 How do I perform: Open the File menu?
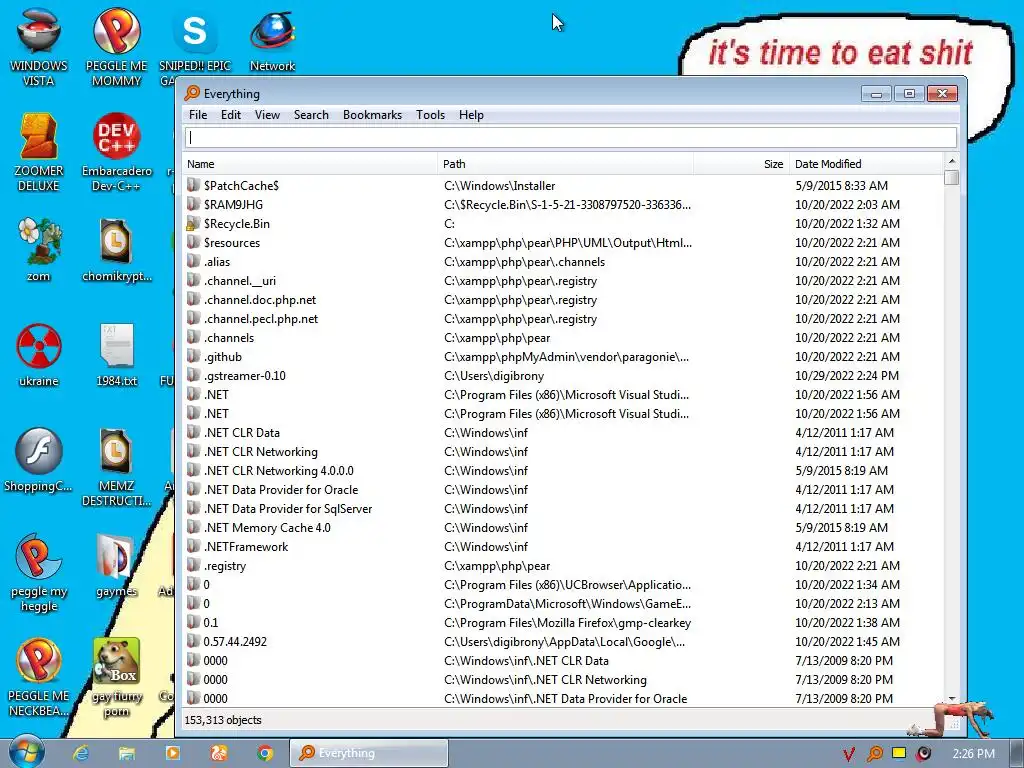[198, 115]
